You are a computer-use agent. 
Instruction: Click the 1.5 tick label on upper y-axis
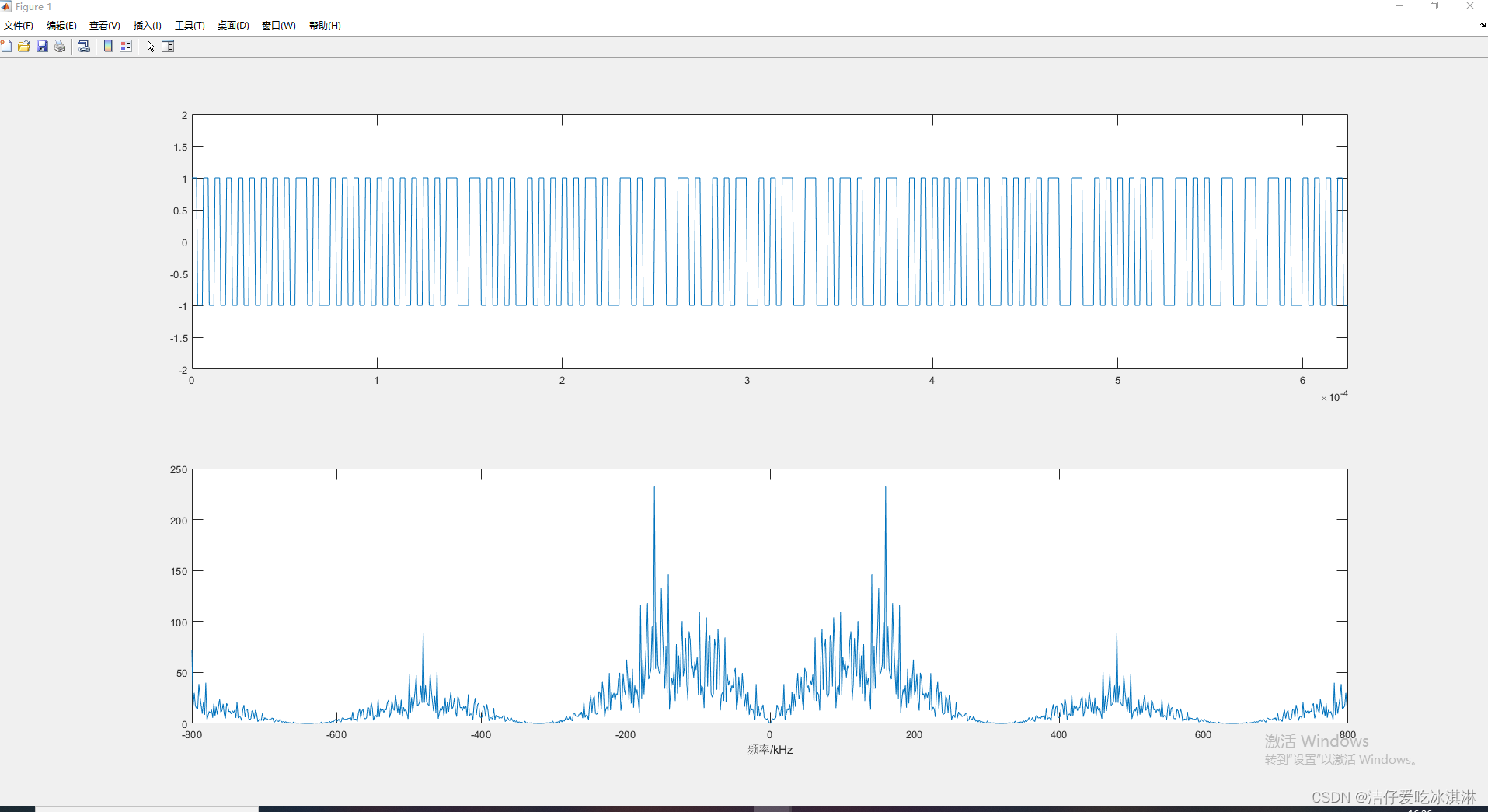coord(180,148)
